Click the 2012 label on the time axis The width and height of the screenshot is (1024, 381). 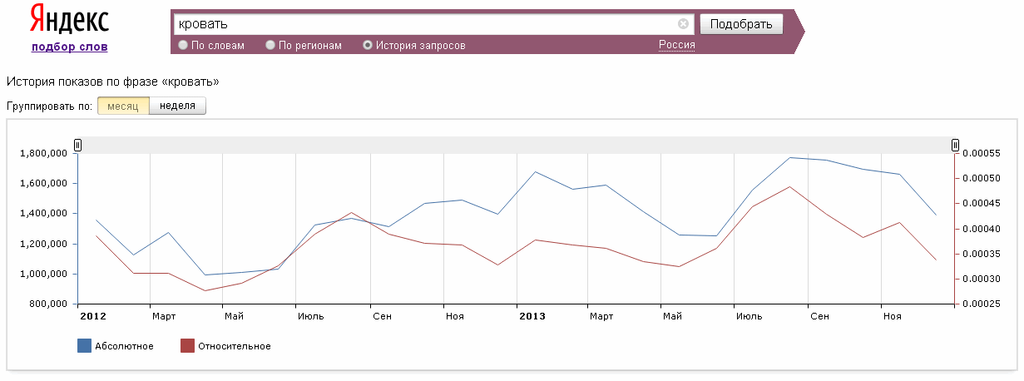click(x=93, y=317)
